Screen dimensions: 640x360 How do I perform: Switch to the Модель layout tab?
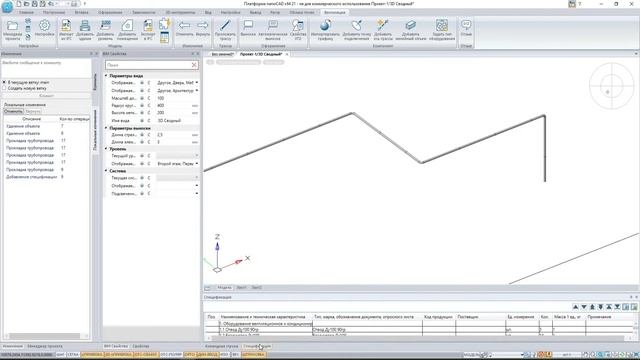coord(224,288)
